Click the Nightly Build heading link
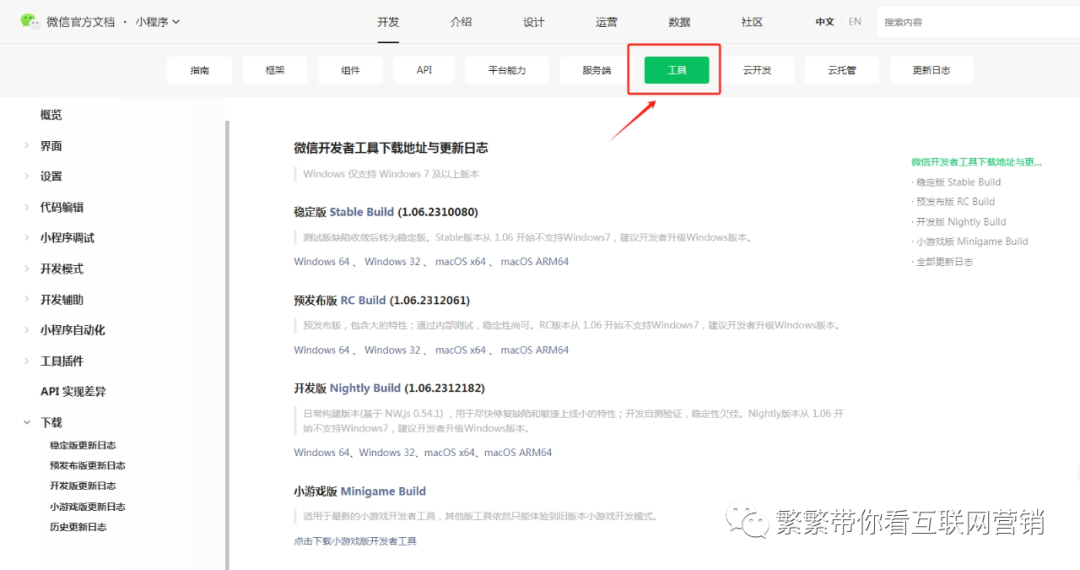Viewport: 1080px width, 570px height. coord(365,388)
